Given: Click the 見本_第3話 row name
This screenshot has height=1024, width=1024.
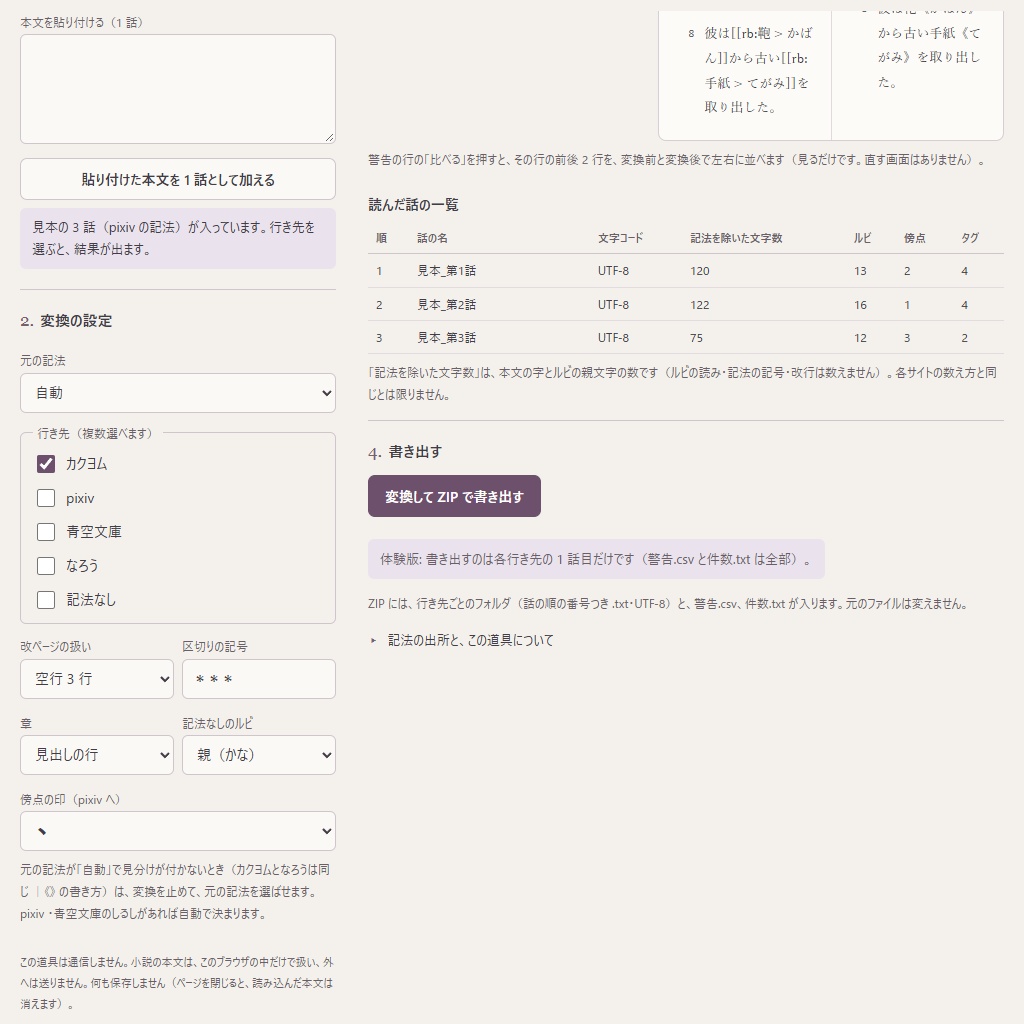Looking at the screenshot, I should [447, 338].
